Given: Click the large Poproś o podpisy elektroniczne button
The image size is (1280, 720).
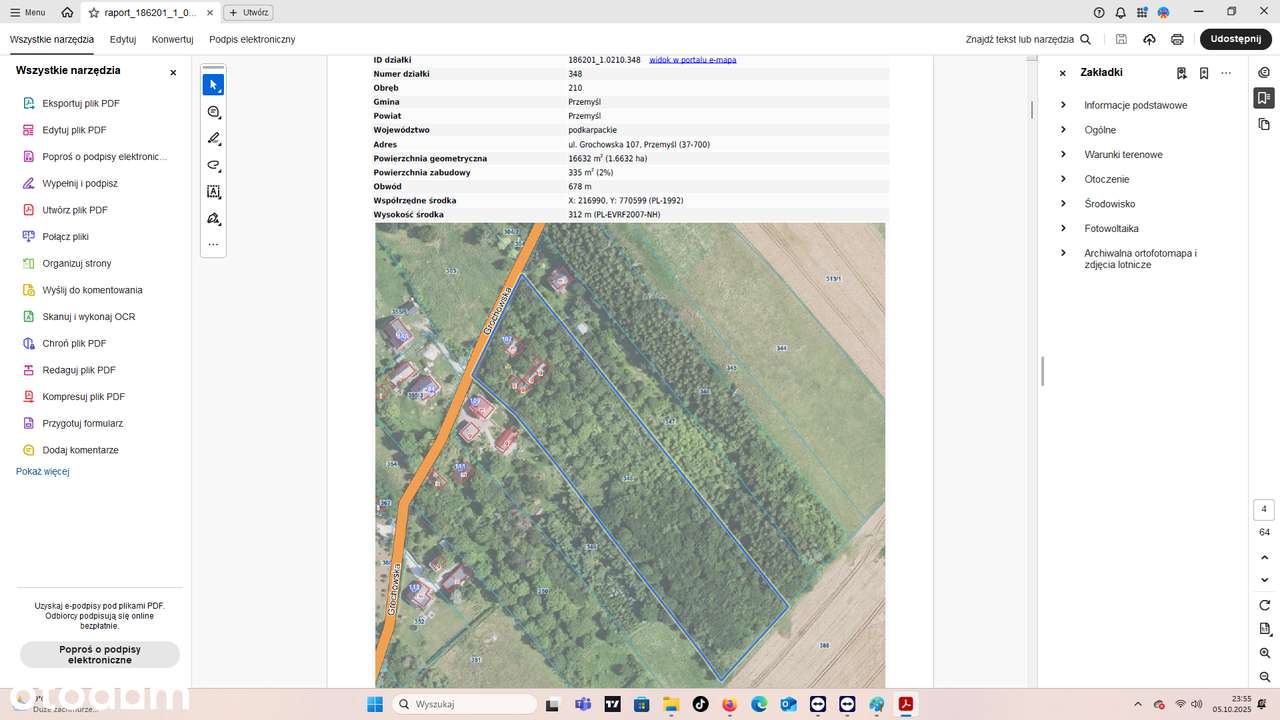Looking at the screenshot, I should point(100,655).
